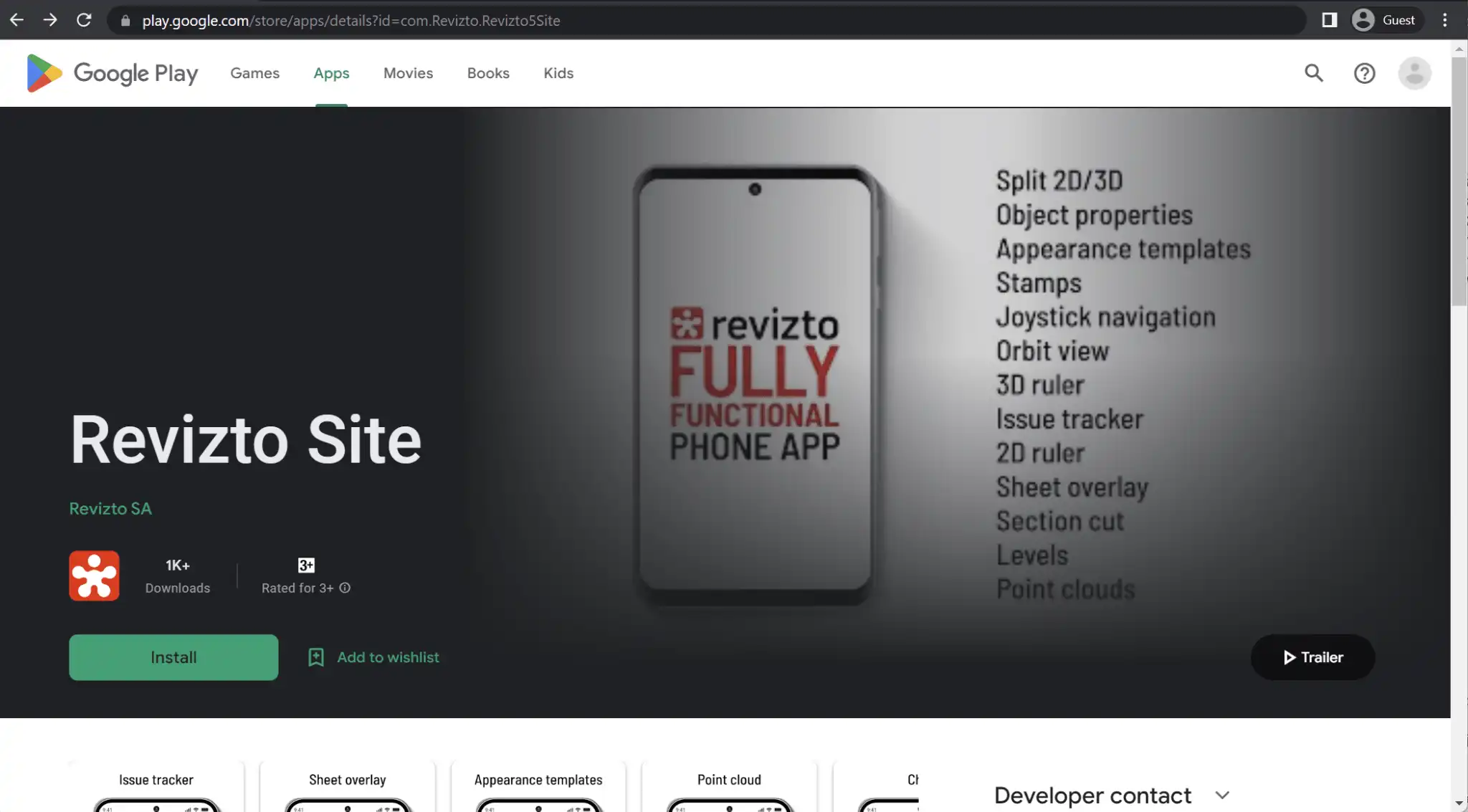Click the browser address bar
The height and width of the screenshot is (812, 1468).
pyautogui.click(x=430, y=19)
